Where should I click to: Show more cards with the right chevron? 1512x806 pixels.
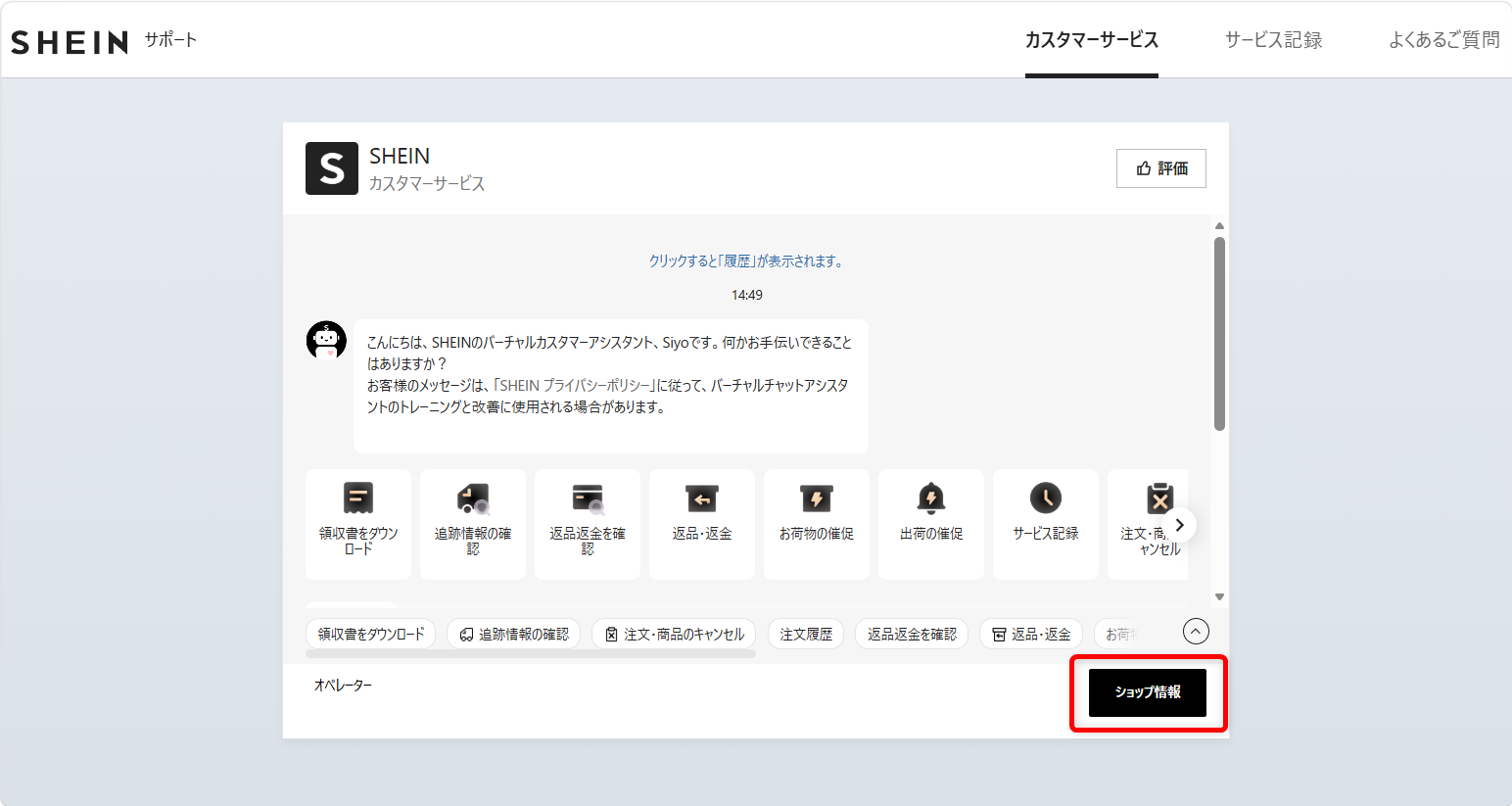[x=1180, y=525]
